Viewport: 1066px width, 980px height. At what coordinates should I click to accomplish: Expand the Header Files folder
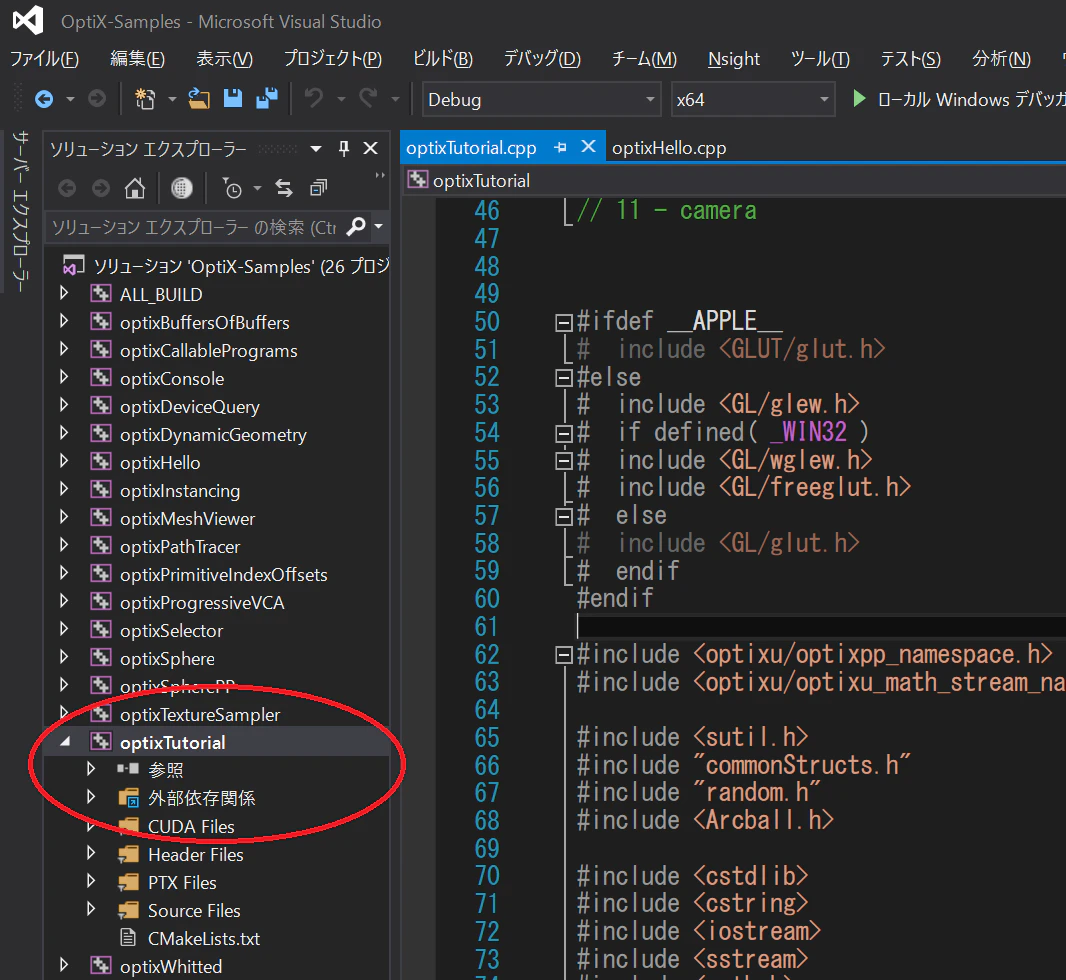coord(91,854)
